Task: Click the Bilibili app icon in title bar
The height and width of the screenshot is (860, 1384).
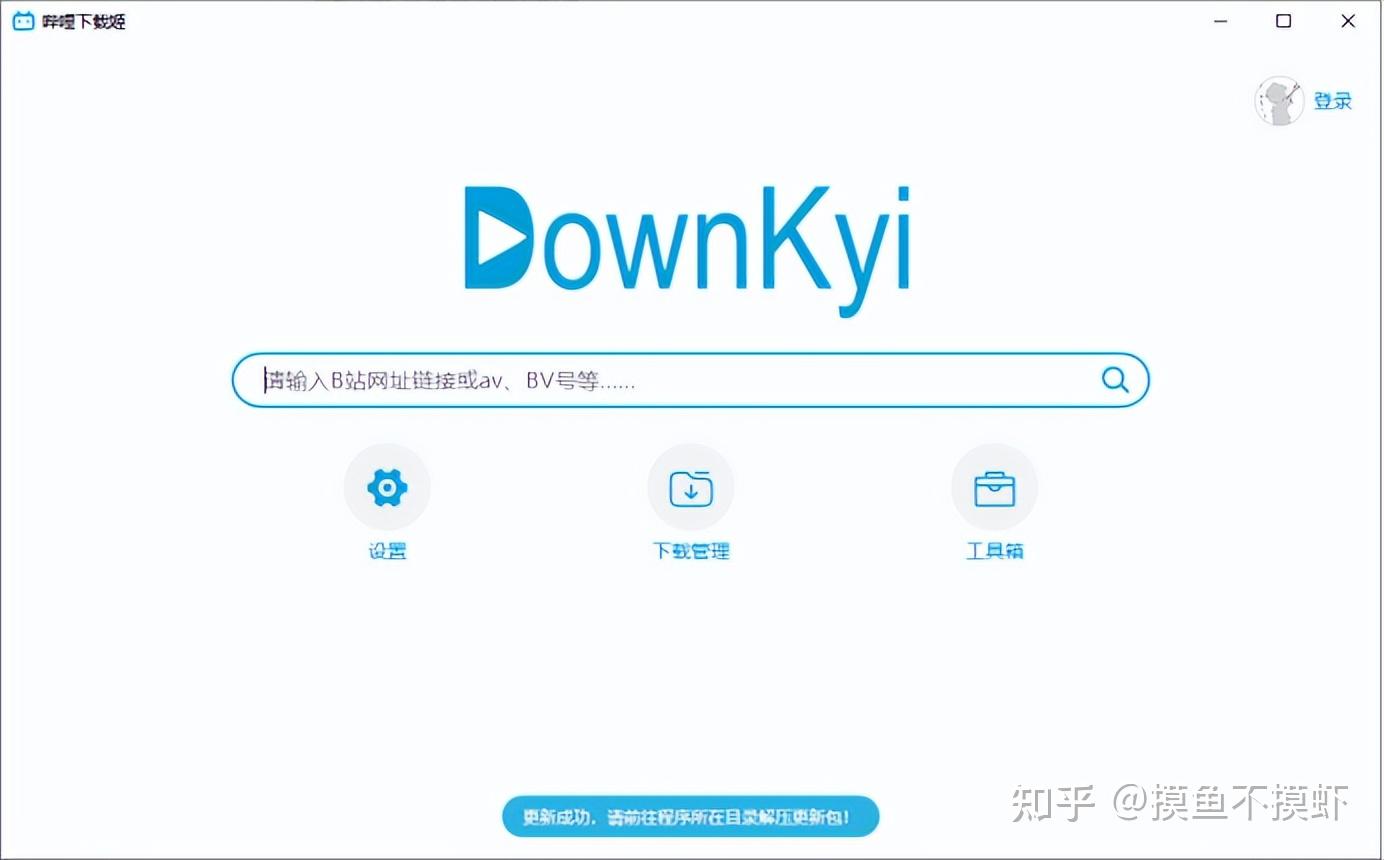Action: click(x=23, y=21)
